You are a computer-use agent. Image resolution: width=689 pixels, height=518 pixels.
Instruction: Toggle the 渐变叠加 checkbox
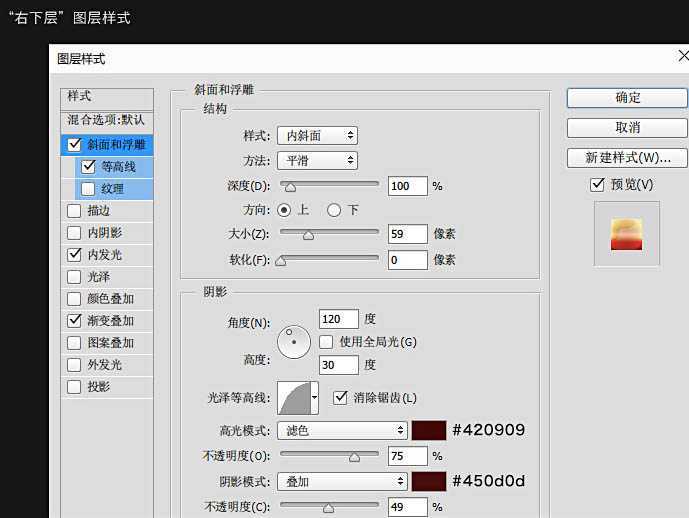pos(74,321)
